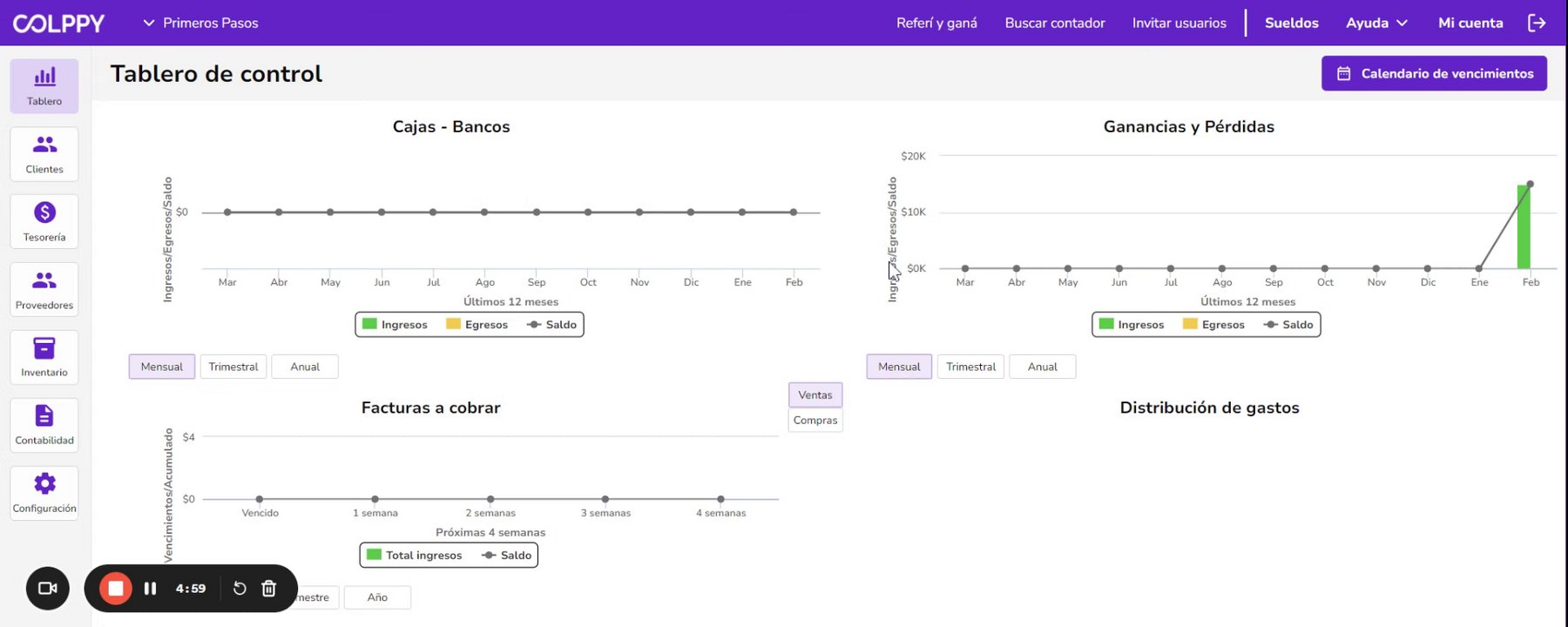Open Mi cuenta menu

click(1470, 23)
